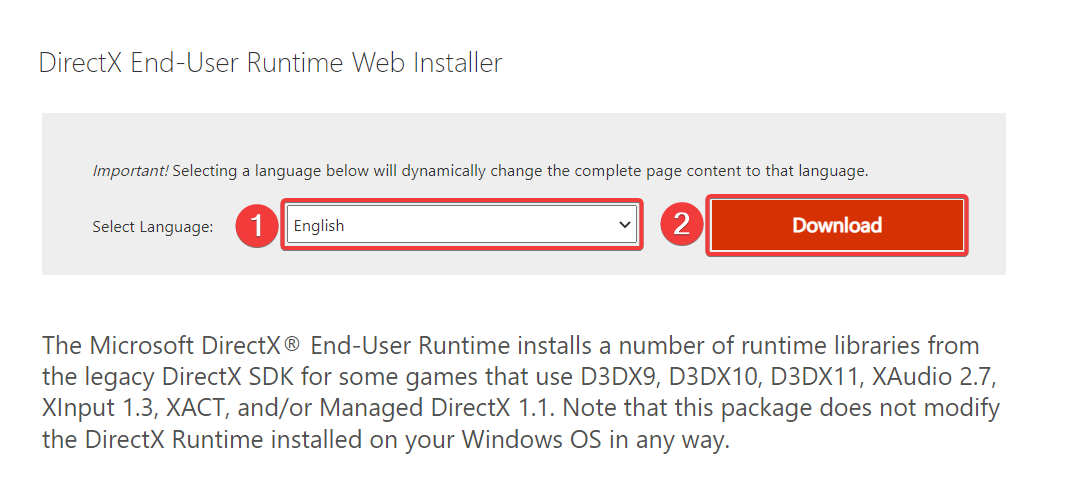This screenshot has width=1069, height=498.
Task: Click the "Select Language:" label
Action: (153, 227)
